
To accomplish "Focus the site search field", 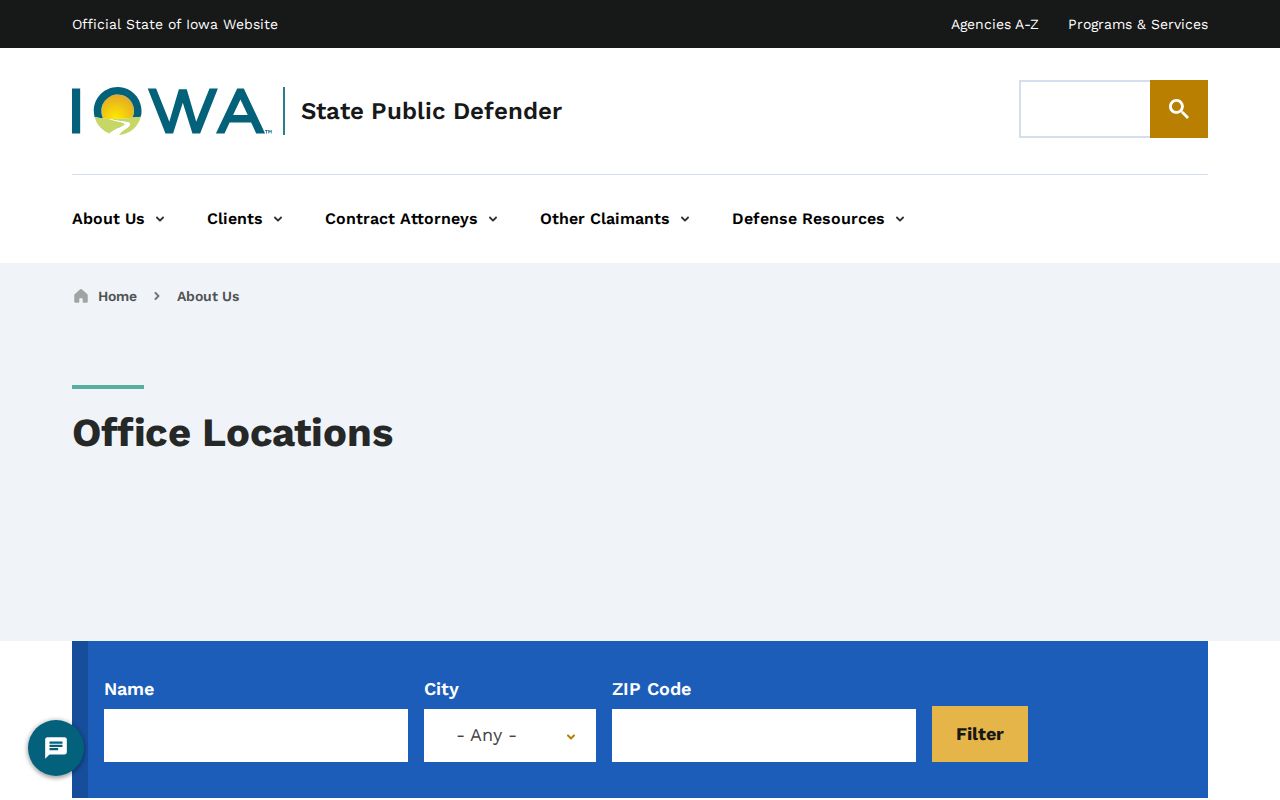I will pos(1085,109).
